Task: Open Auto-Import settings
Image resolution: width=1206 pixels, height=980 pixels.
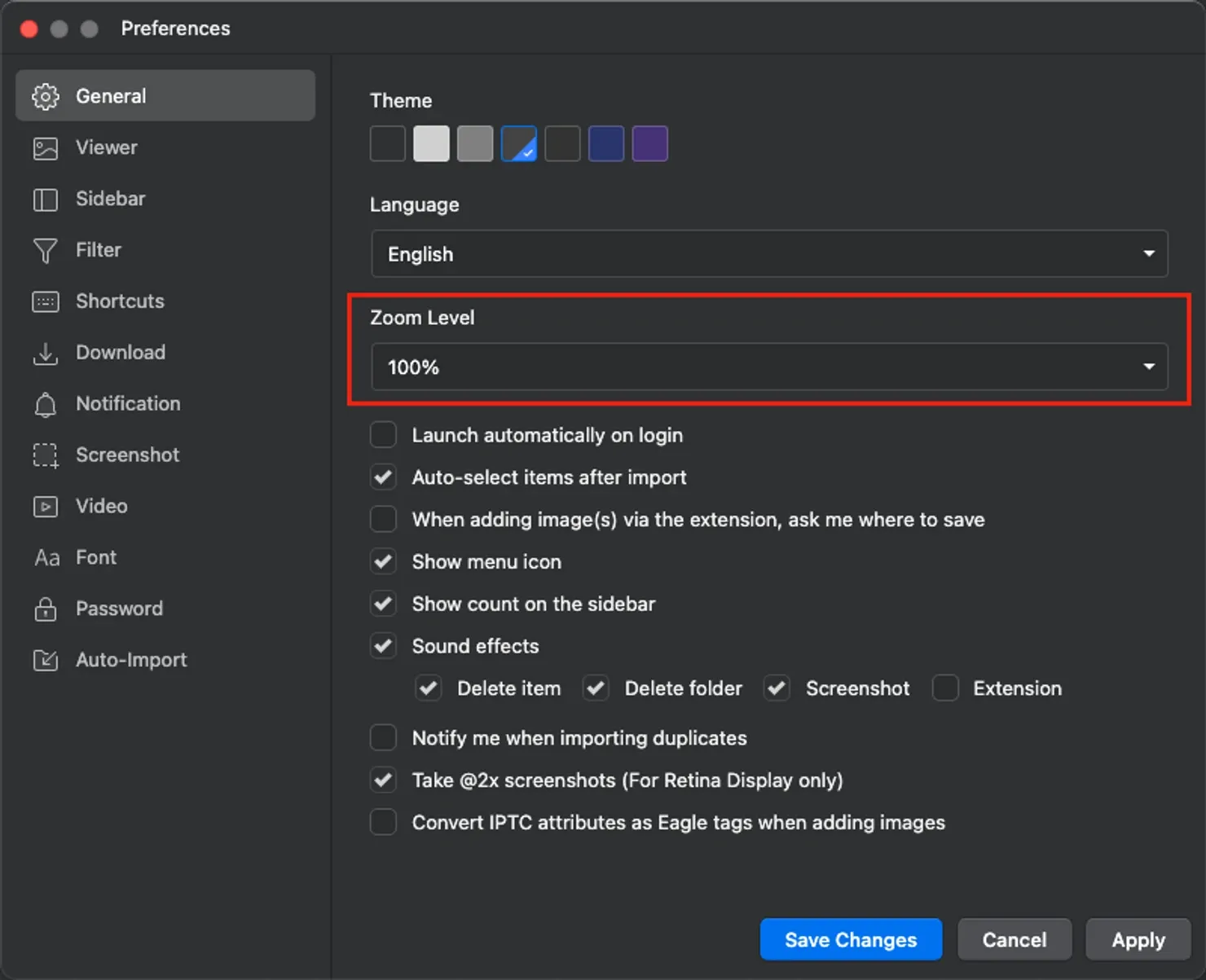Action: pyautogui.click(x=165, y=661)
